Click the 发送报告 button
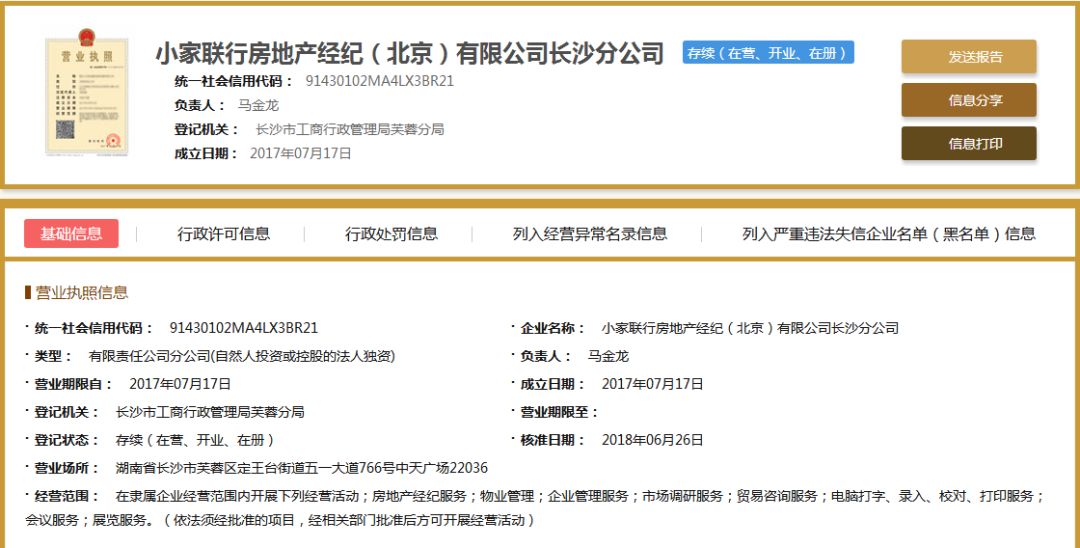The image size is (1080, 548). click(x=968, y=56)
